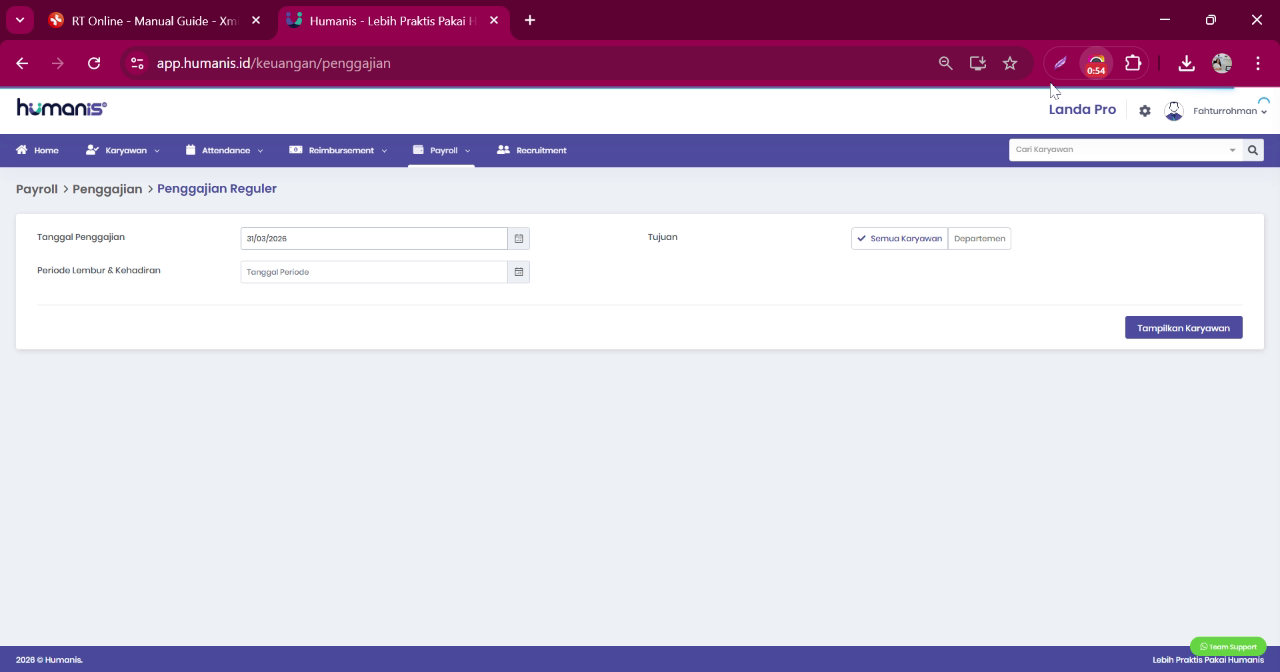
Task: Click the Chrome profile avatar
Action: pos(1222,63)
